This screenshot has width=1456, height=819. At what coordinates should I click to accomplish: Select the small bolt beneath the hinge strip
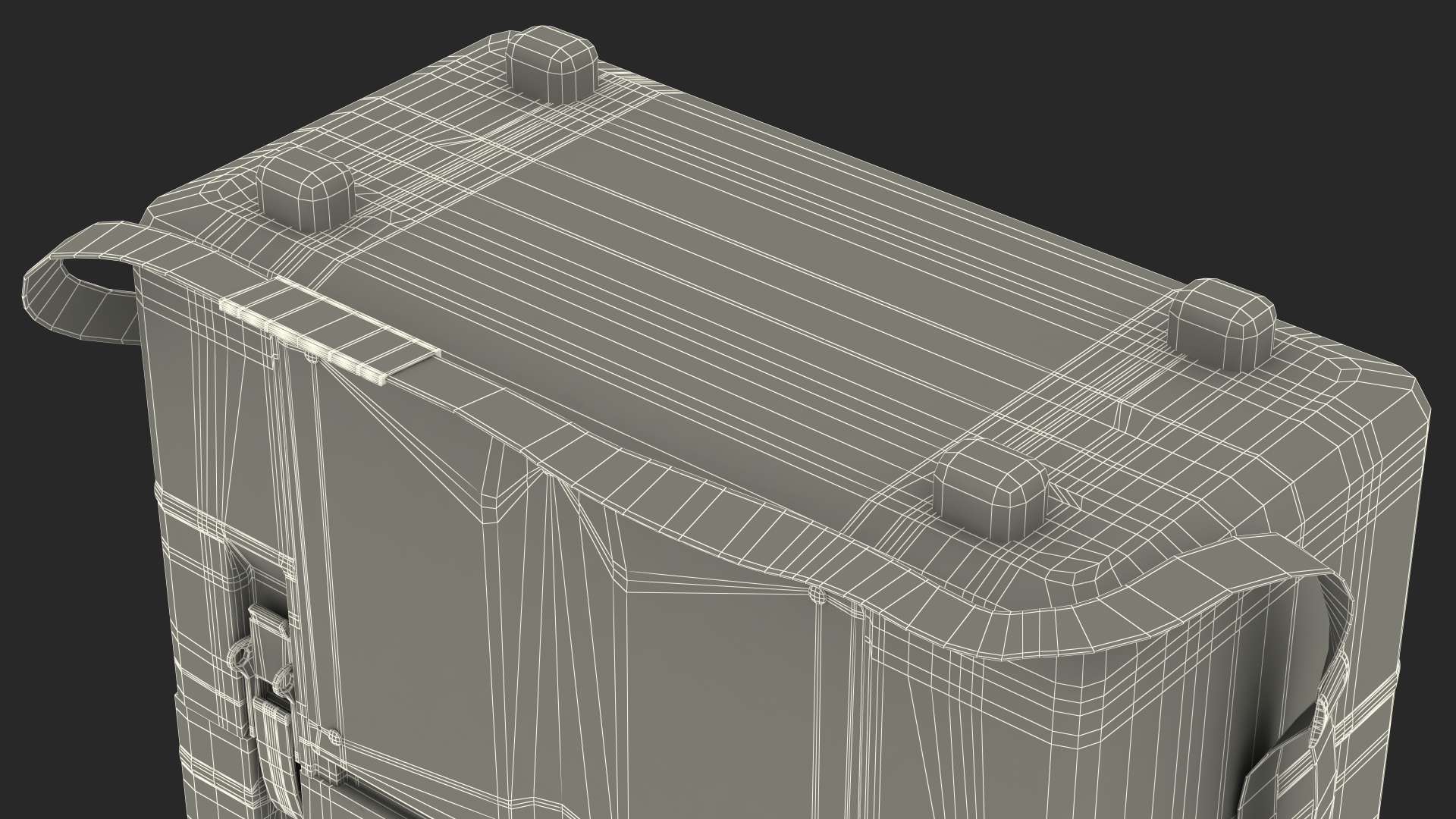(310, 356)
